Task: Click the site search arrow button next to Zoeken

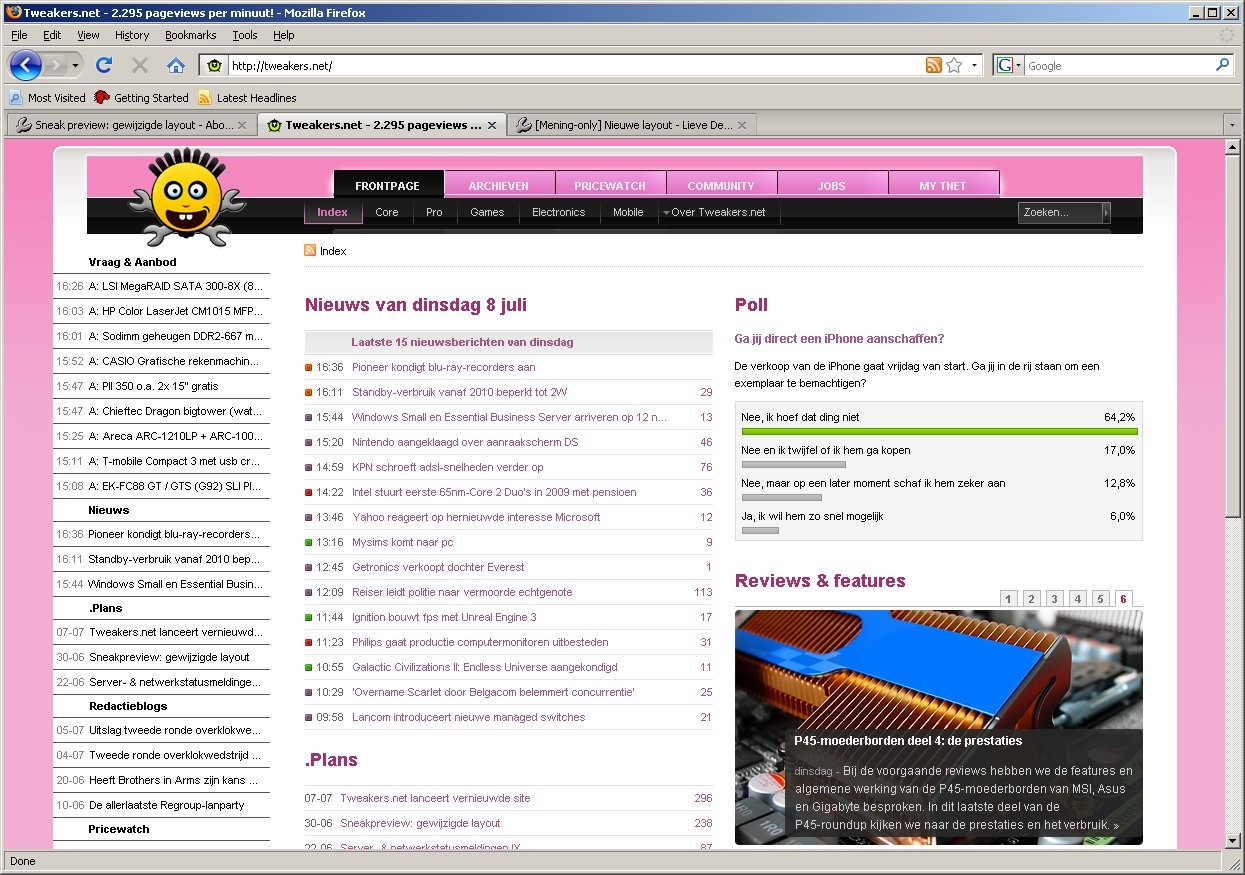Action: [1106, 212]
